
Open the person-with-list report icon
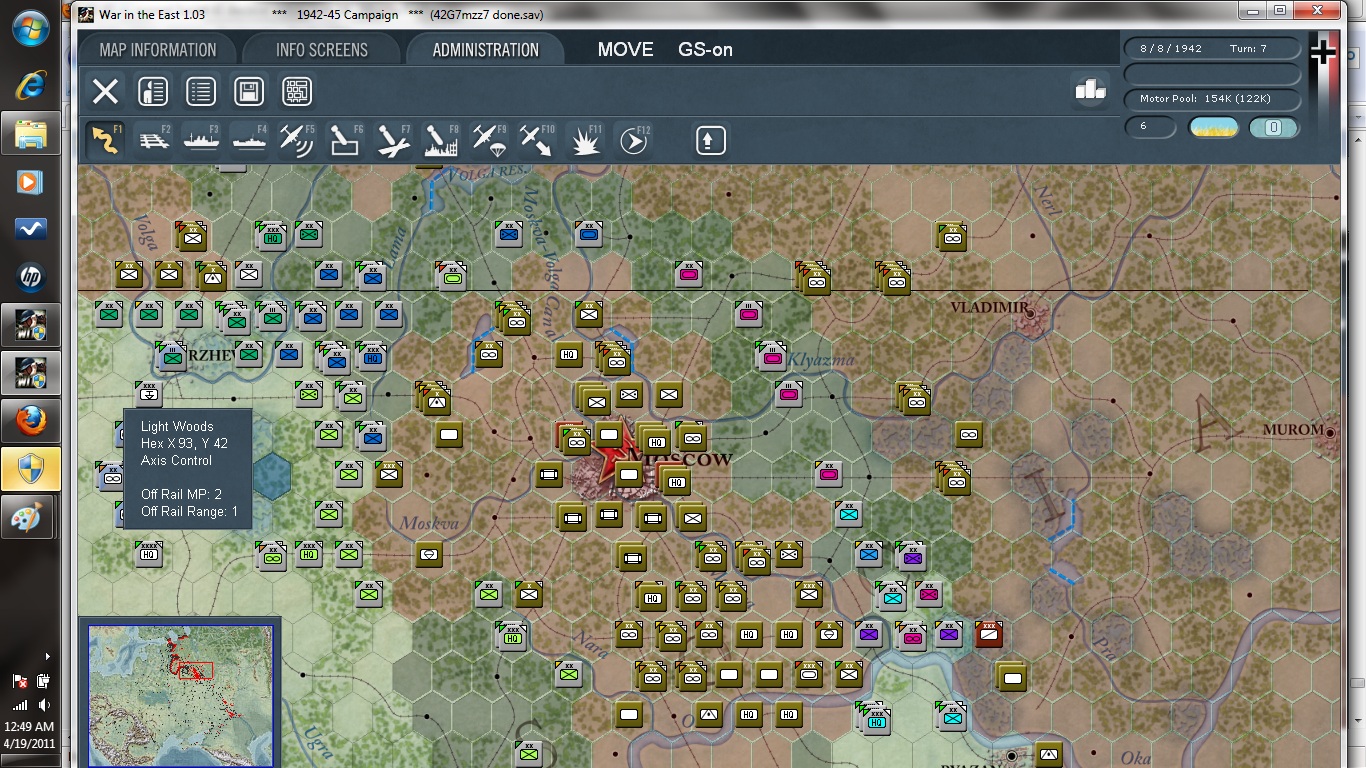click(153, 92)
